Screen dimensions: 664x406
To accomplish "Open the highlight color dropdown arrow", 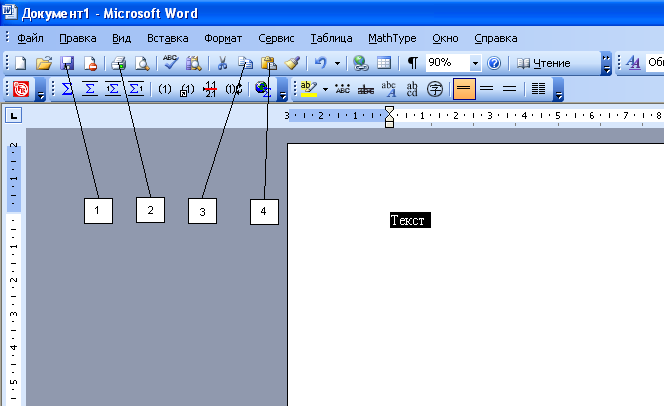I will (x=325, y=89).
